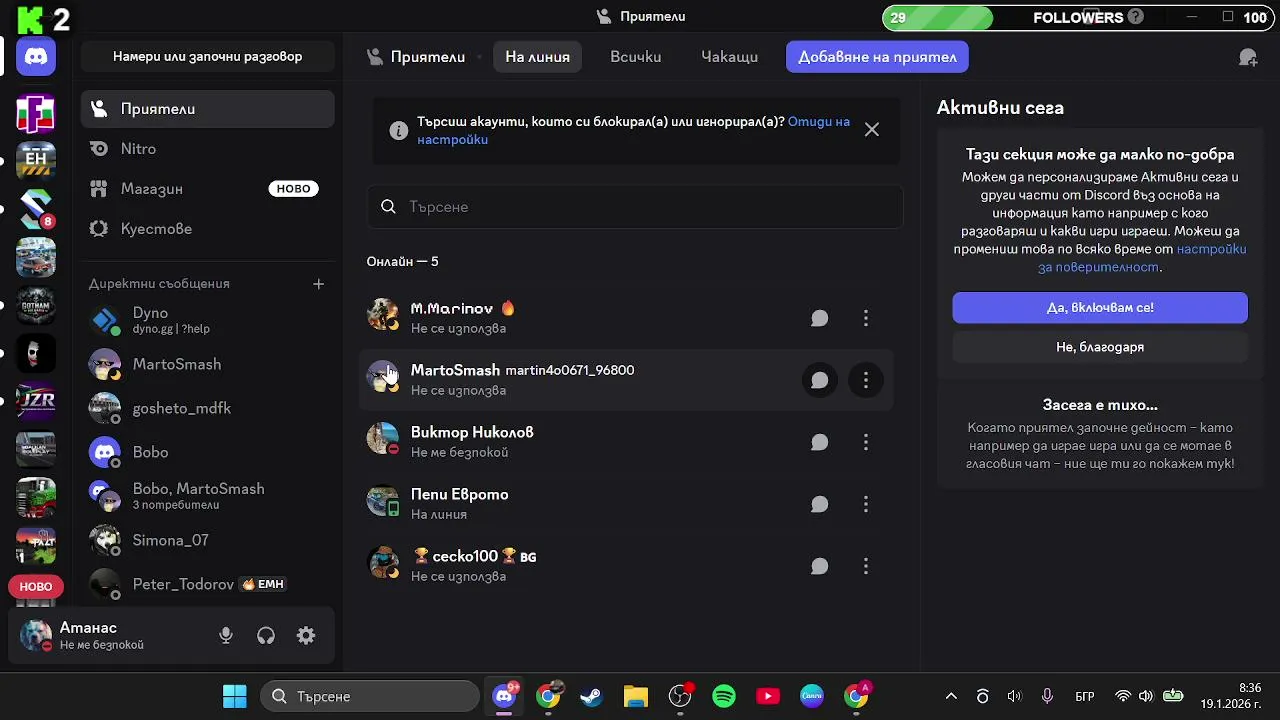The width and height of the screenshot is (1280, 720).
Task: Open the Gotham server icon
Action: [x=36, y=304]
